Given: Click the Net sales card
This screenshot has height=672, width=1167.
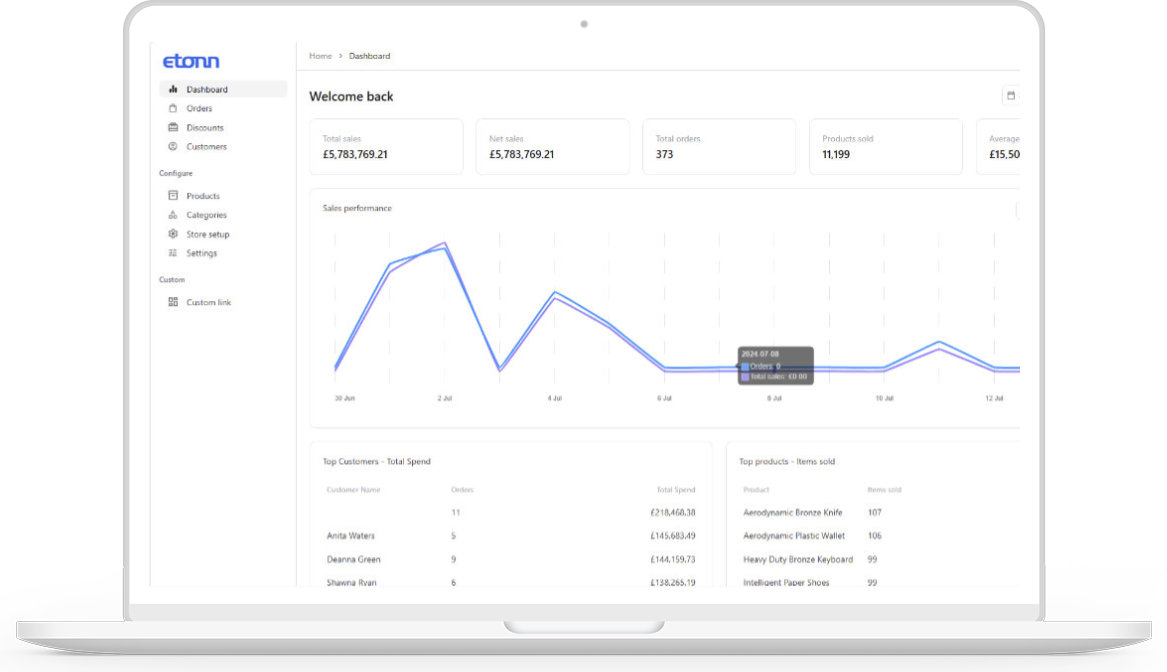Looking at the screenshot, I should (x=553, y=147).
